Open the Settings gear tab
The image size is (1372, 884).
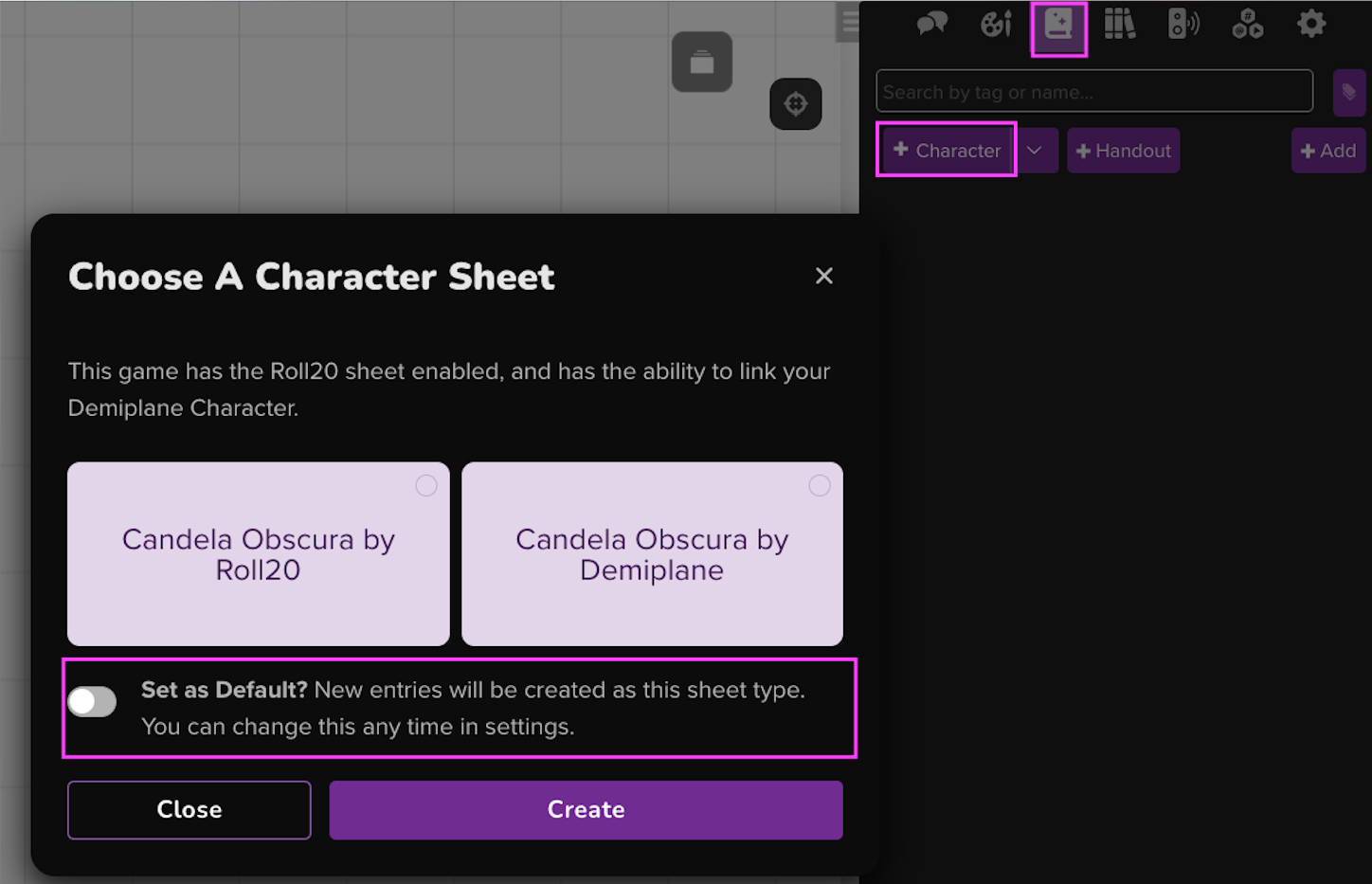click(1311, 24)
